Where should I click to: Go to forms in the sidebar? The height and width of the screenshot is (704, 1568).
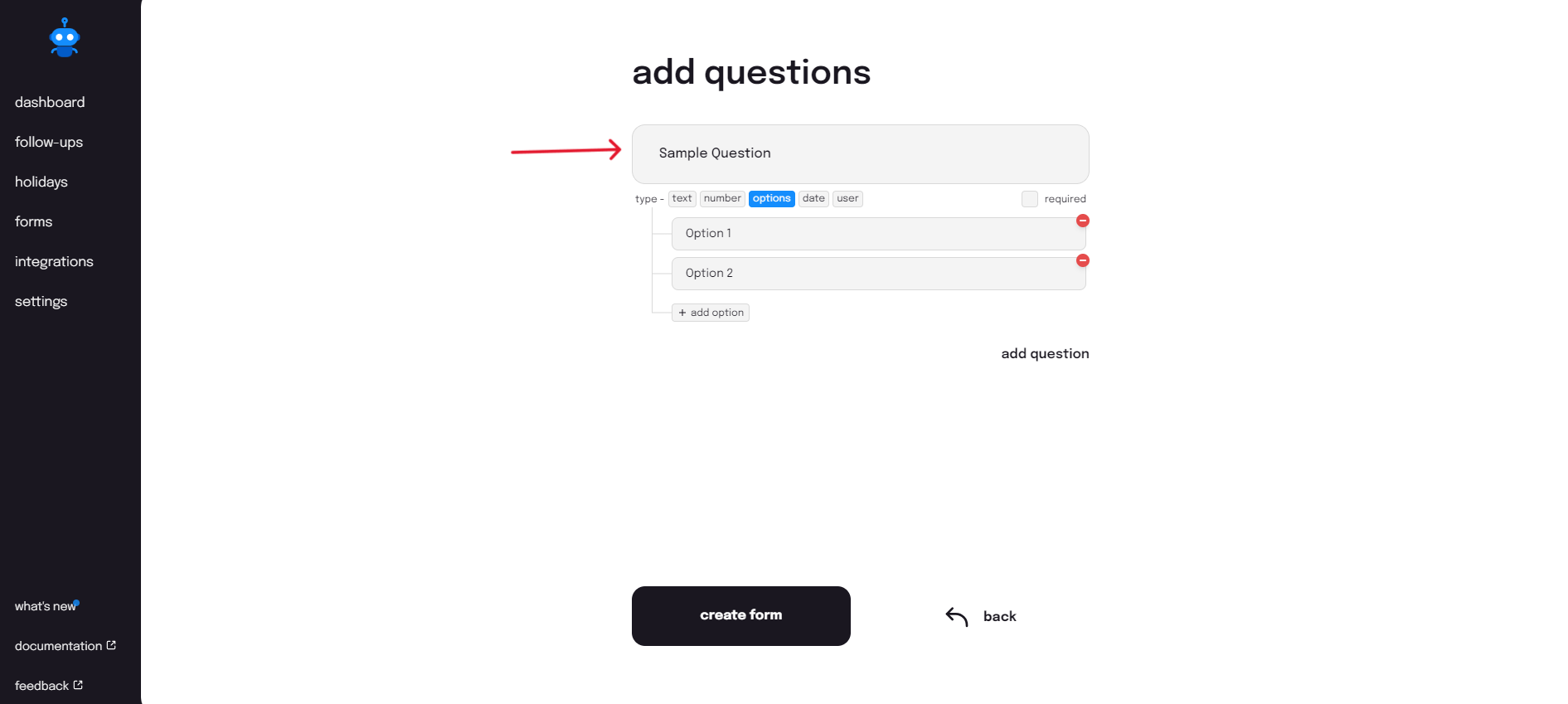click(33, 221)
